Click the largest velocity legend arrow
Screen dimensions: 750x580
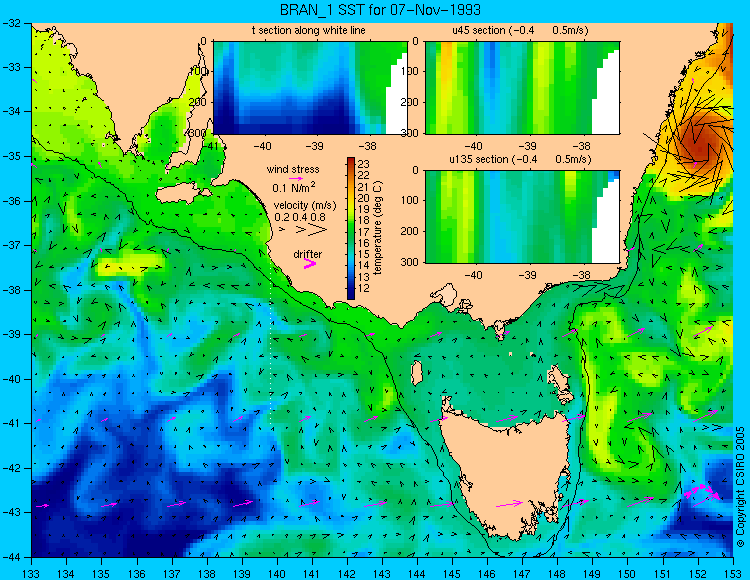[317, 230]
